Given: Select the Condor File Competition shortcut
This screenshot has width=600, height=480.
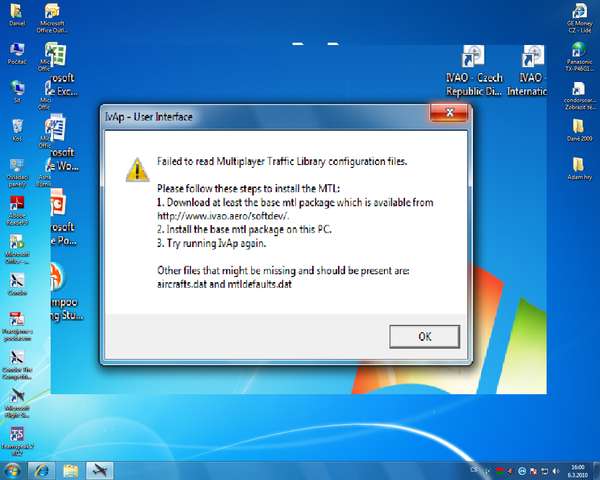Looking at the screenshot, I should pos(17,365).
